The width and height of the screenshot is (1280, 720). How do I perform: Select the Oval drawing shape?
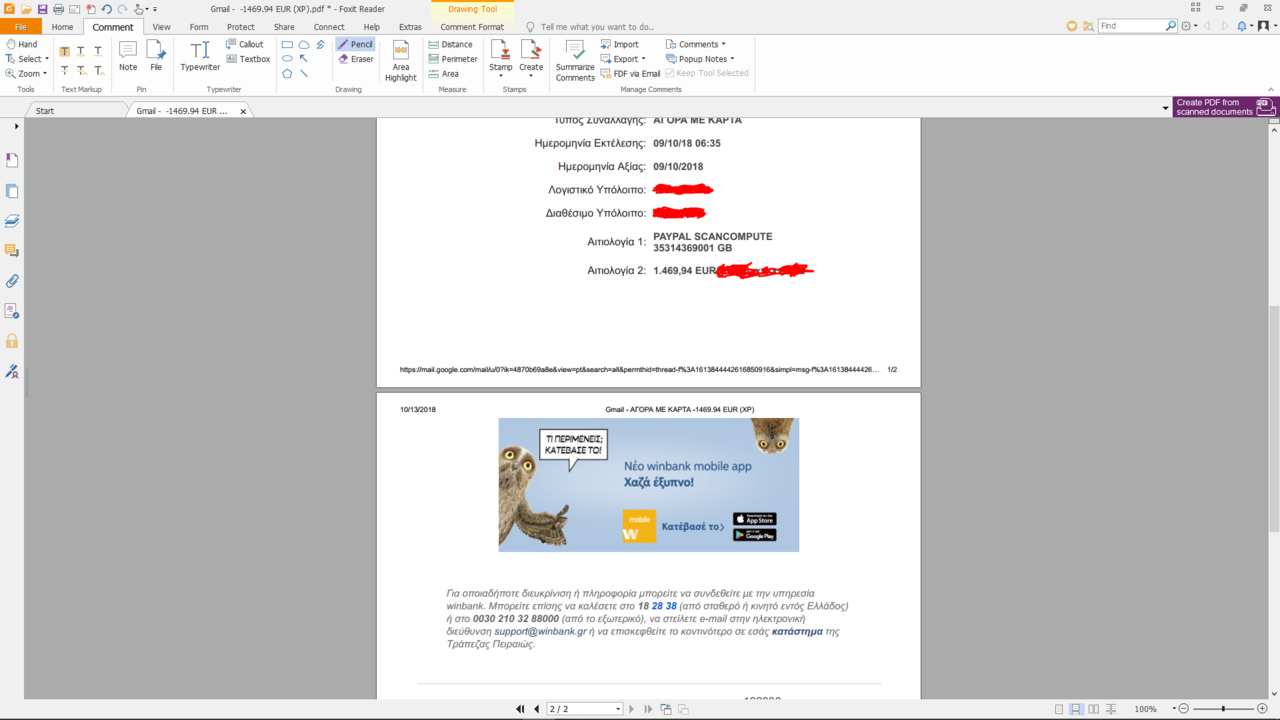288,59
